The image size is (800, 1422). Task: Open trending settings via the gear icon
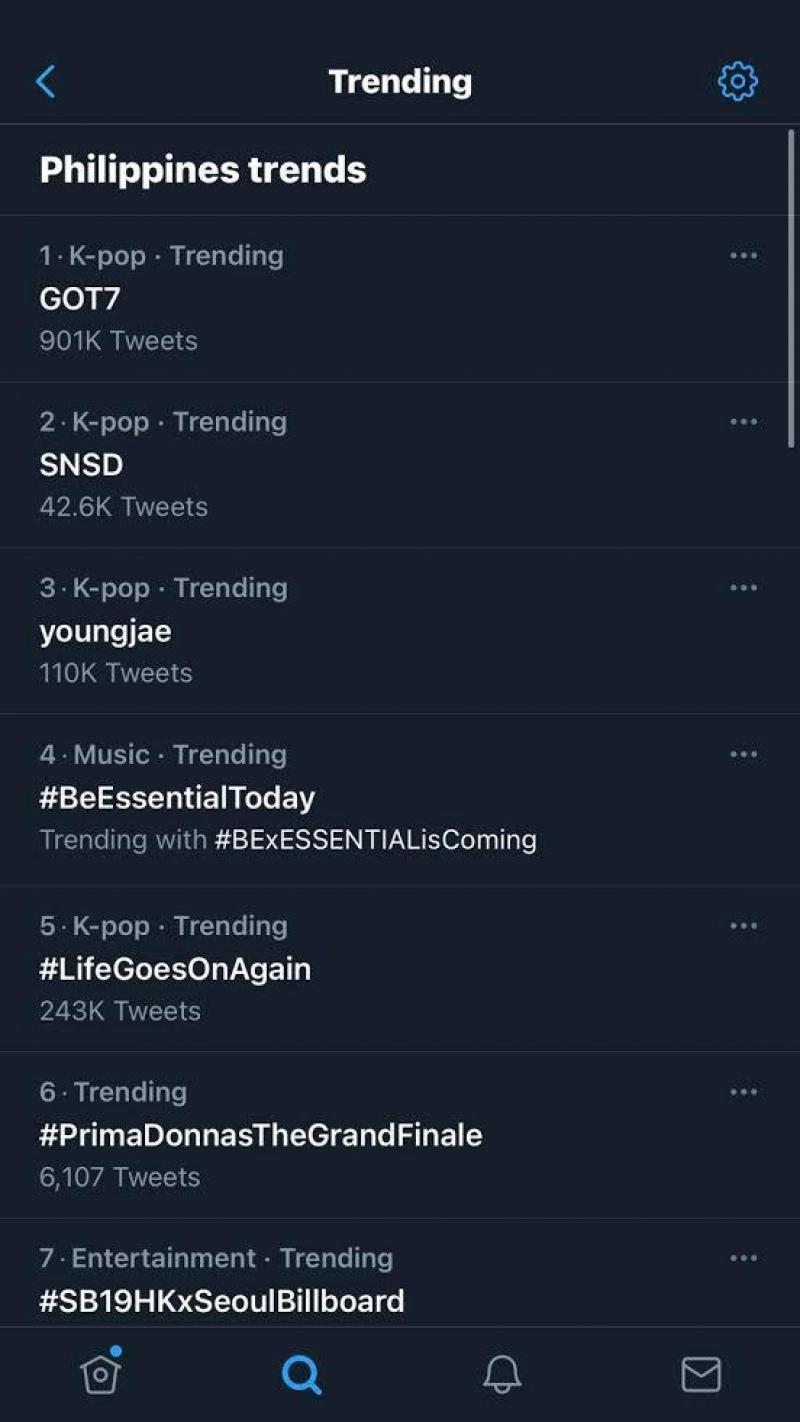coord(737,81)
